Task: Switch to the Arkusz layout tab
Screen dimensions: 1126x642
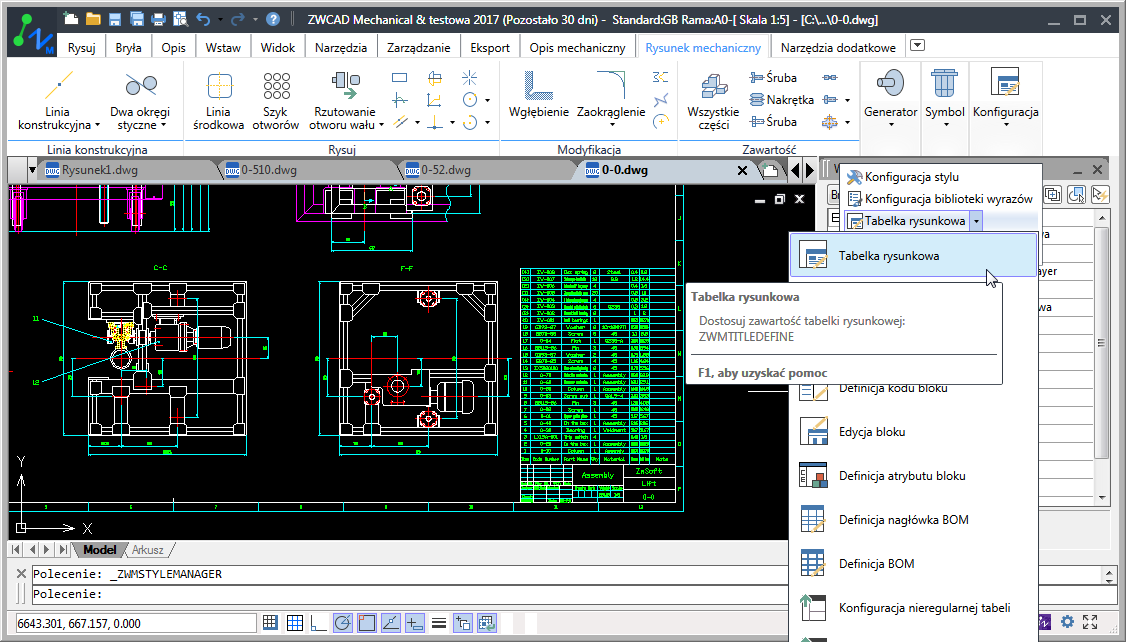Action: point(147,550)
